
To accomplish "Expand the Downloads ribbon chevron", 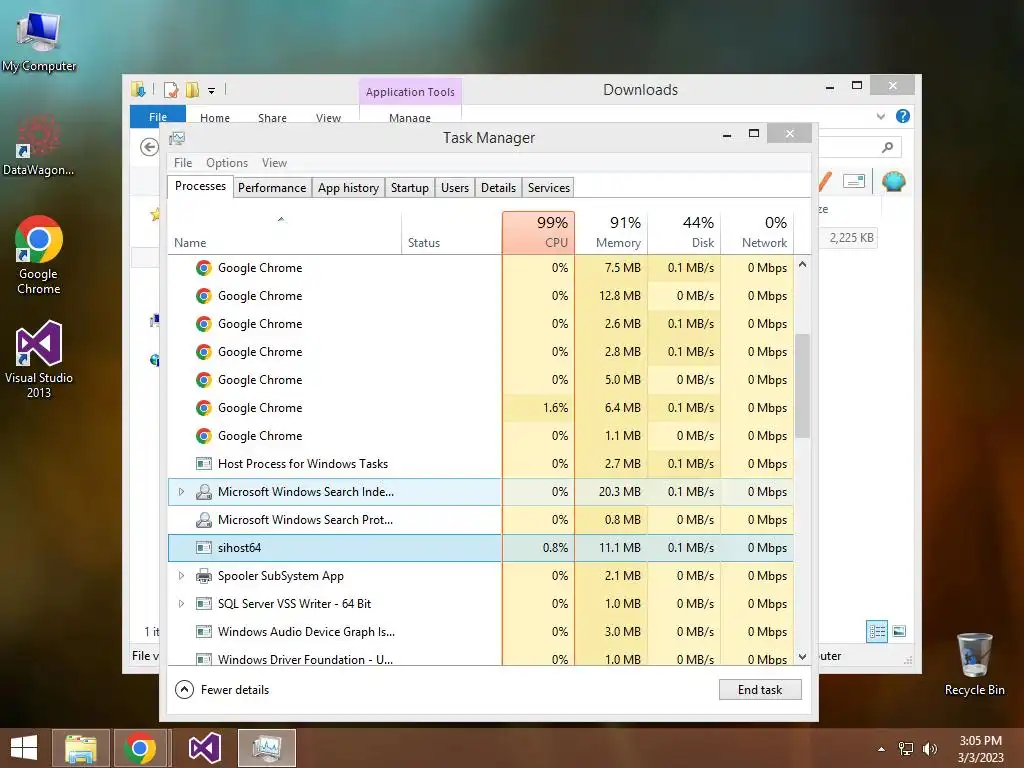I will pyautogui.click(x=881, y=116).
